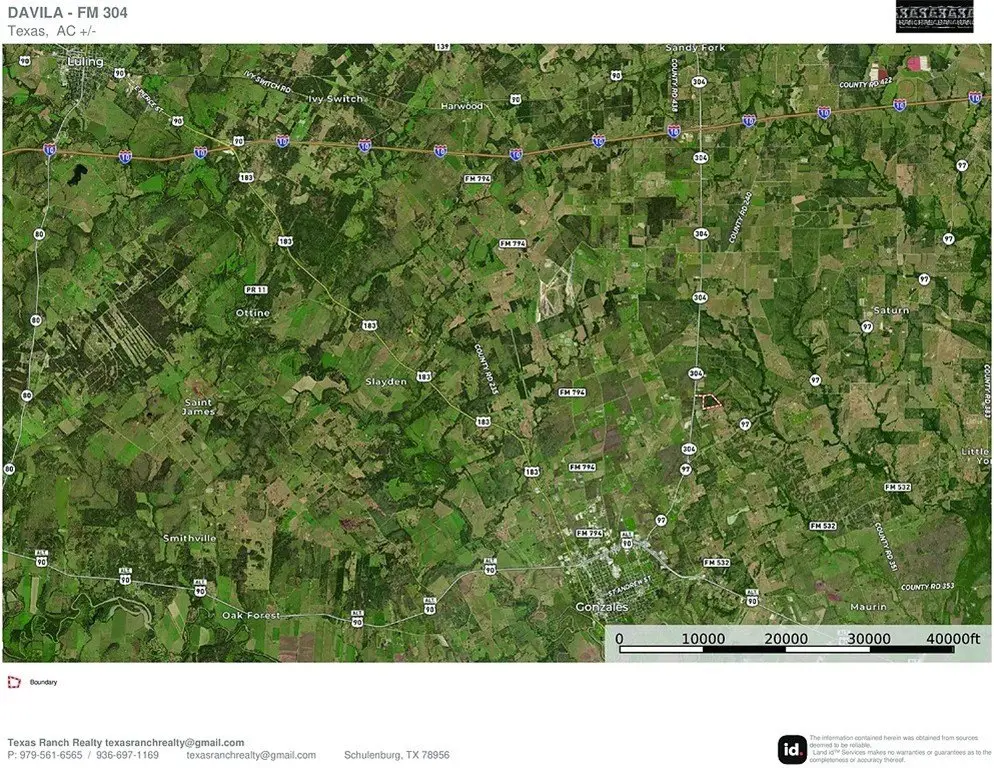Click the realty logo in top-right corner
Screen dimensions: 994x768
pyautogui.click(x=934, y=16)
